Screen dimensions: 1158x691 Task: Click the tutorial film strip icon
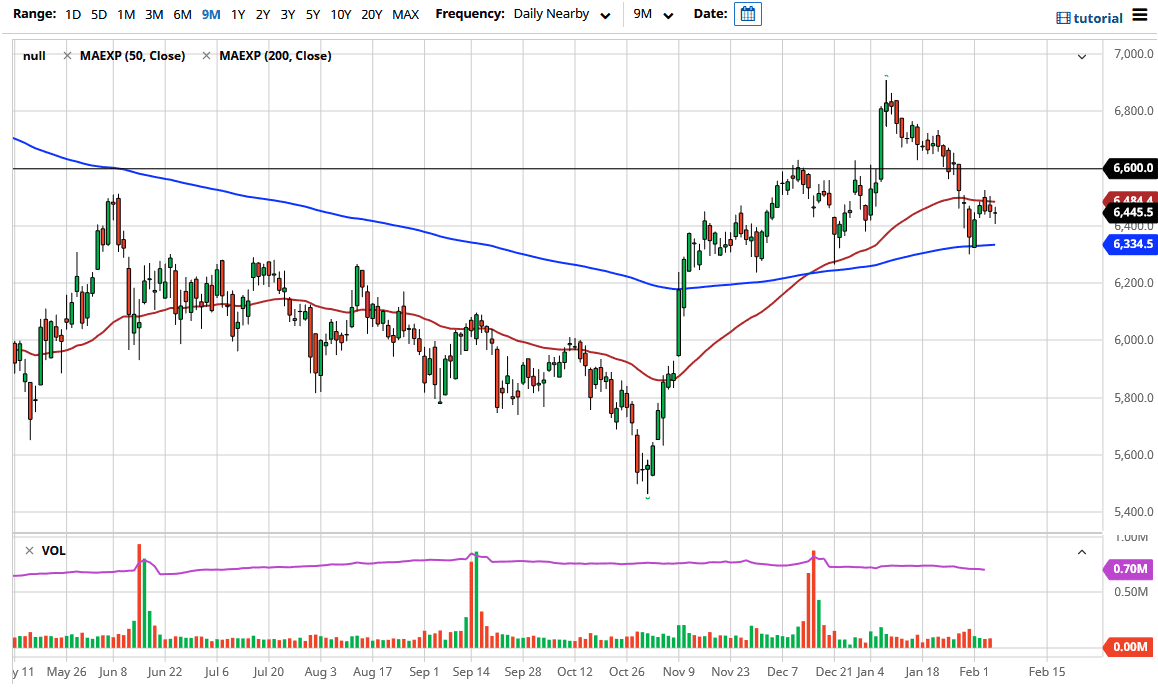pyautogui.click(x=1064, y=17)
